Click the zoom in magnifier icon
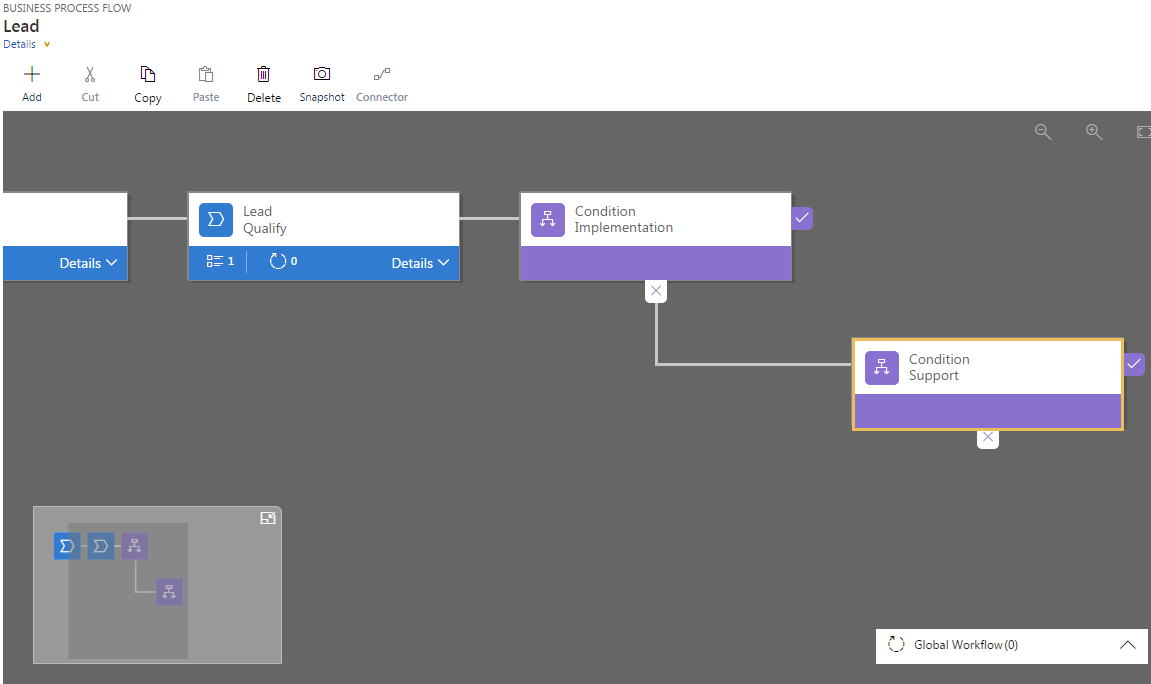This screenshot has width=1151, height=684. coord(1094,132)
